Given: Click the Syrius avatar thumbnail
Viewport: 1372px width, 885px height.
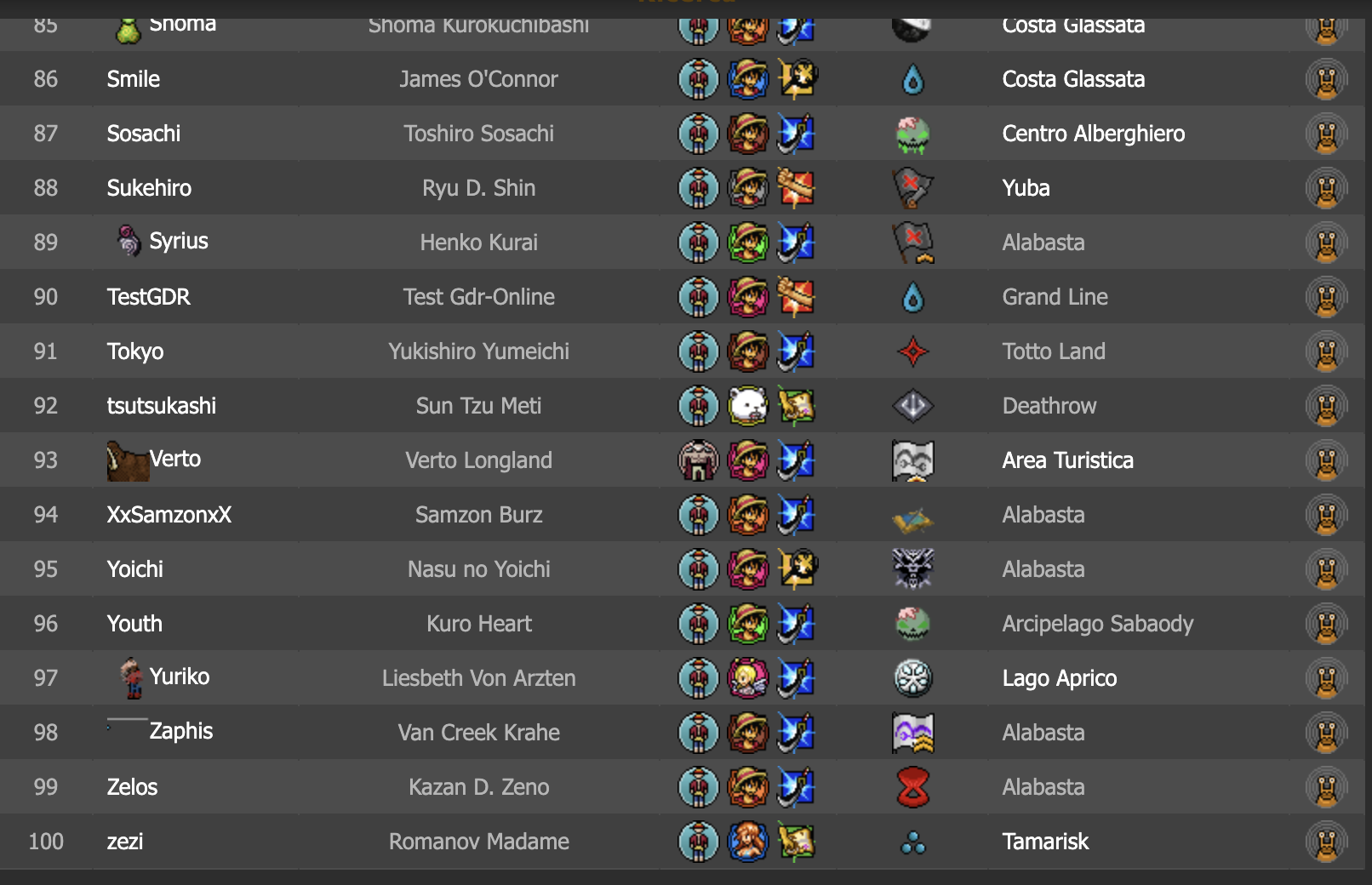Looking at the screenshot, I should coord(128,241).
